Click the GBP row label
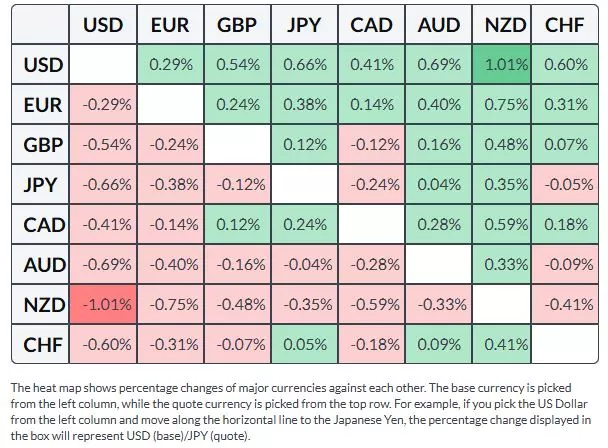The image size is (608, 448). click(x=44, y=145)
